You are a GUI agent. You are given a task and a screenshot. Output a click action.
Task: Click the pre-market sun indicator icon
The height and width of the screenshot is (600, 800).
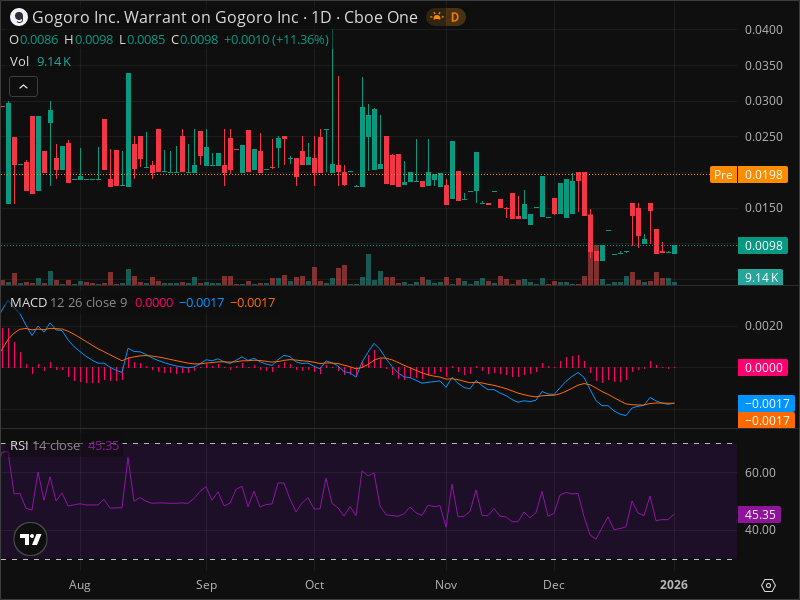pos(437,17)
